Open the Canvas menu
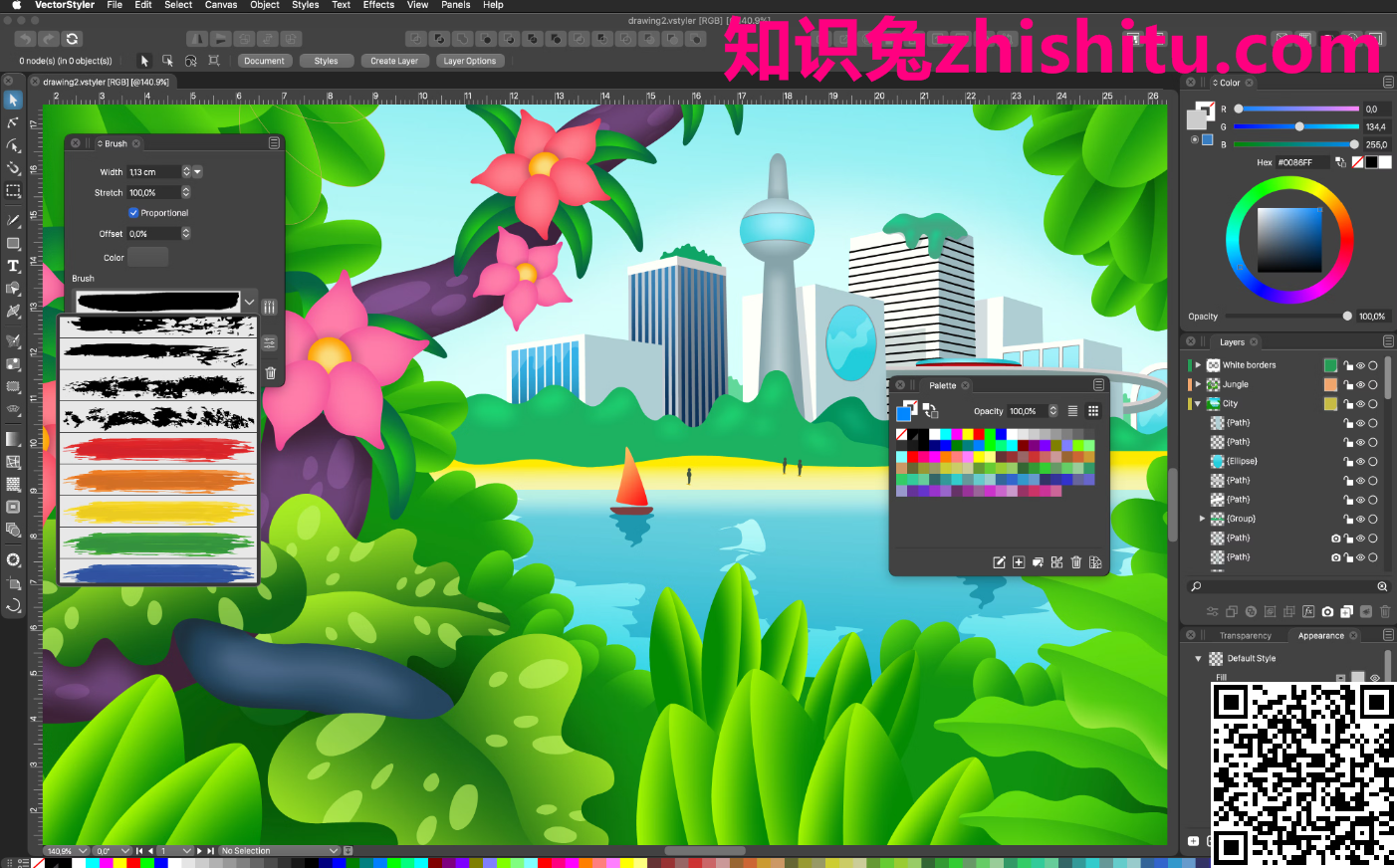The height and width of the screenshot is (868, 1397). pos(221,5)
